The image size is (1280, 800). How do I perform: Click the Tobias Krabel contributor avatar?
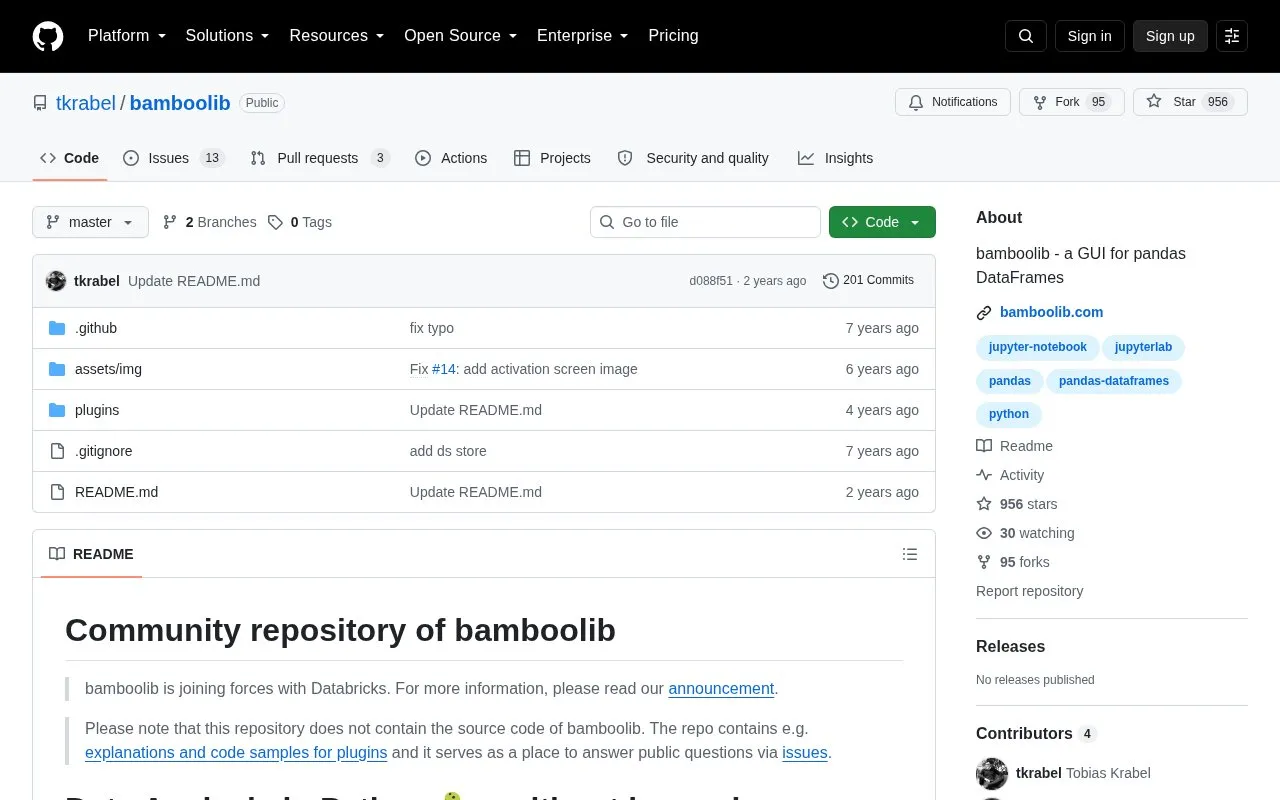pos(992,773)
